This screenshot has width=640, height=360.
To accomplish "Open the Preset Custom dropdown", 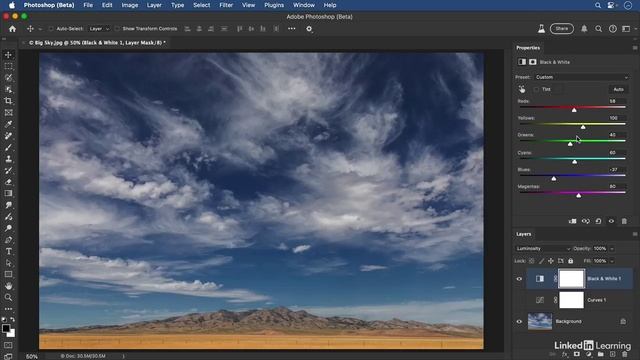I will click(581, 77).
